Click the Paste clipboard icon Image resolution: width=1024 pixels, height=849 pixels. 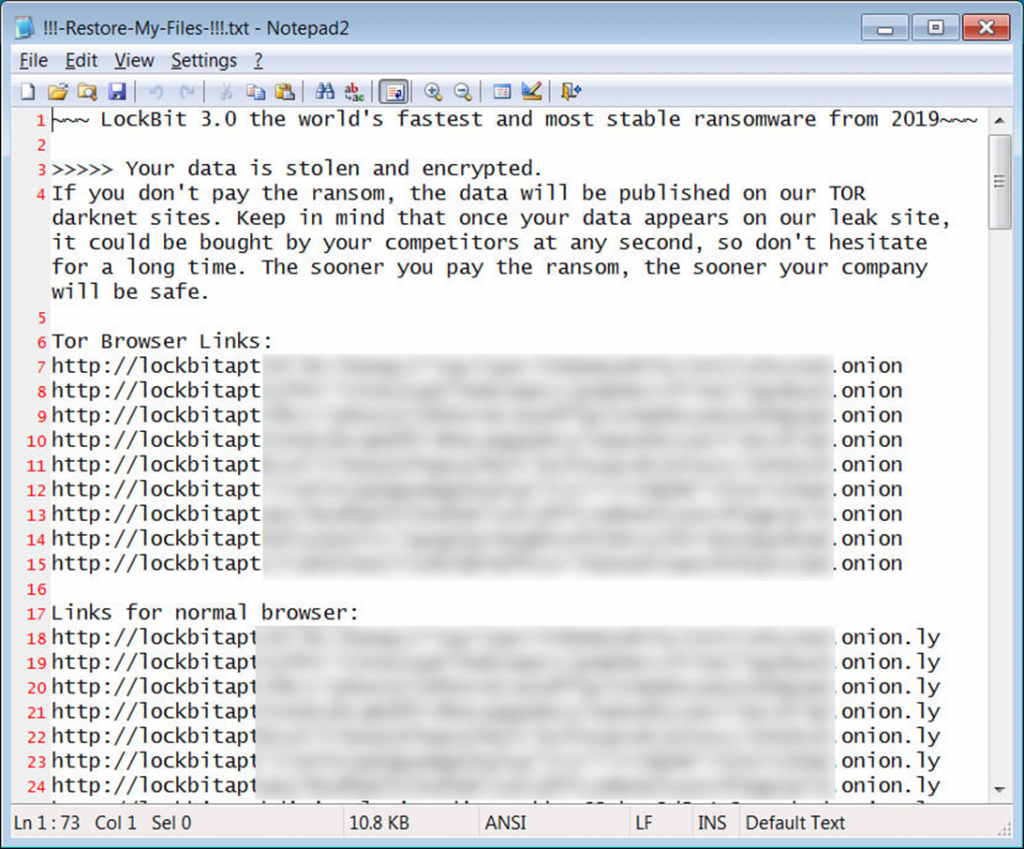[284, 92]
